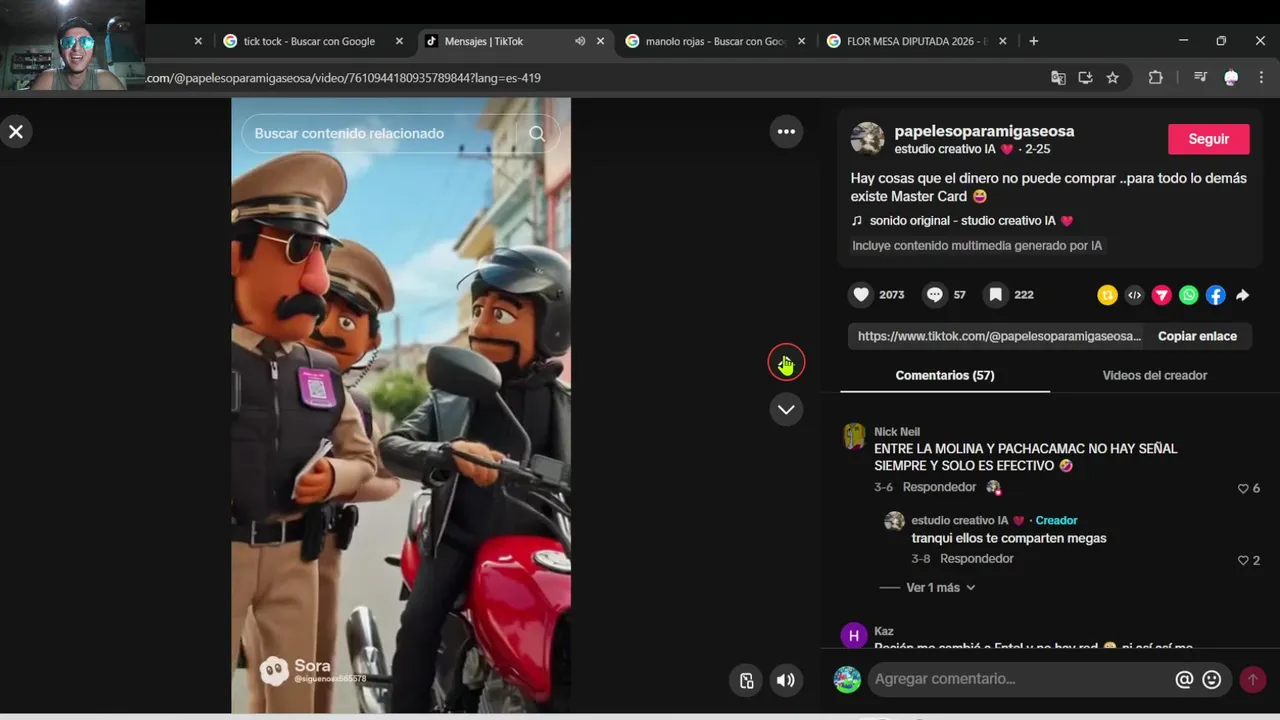1280x720 pixels.
Task: Open more share options arrow
Action: point(1242,295)
